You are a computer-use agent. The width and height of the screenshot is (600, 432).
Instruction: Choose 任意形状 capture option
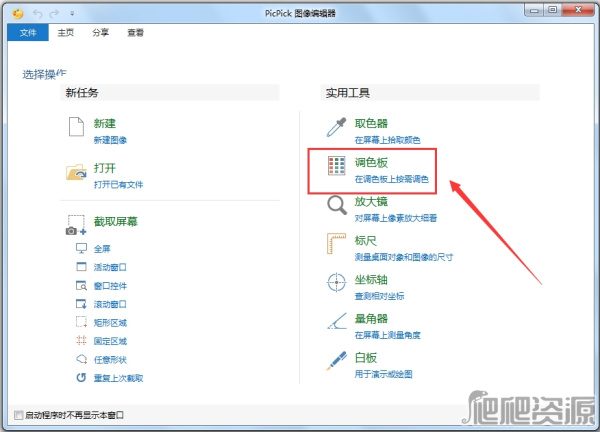tap(110, 360)
